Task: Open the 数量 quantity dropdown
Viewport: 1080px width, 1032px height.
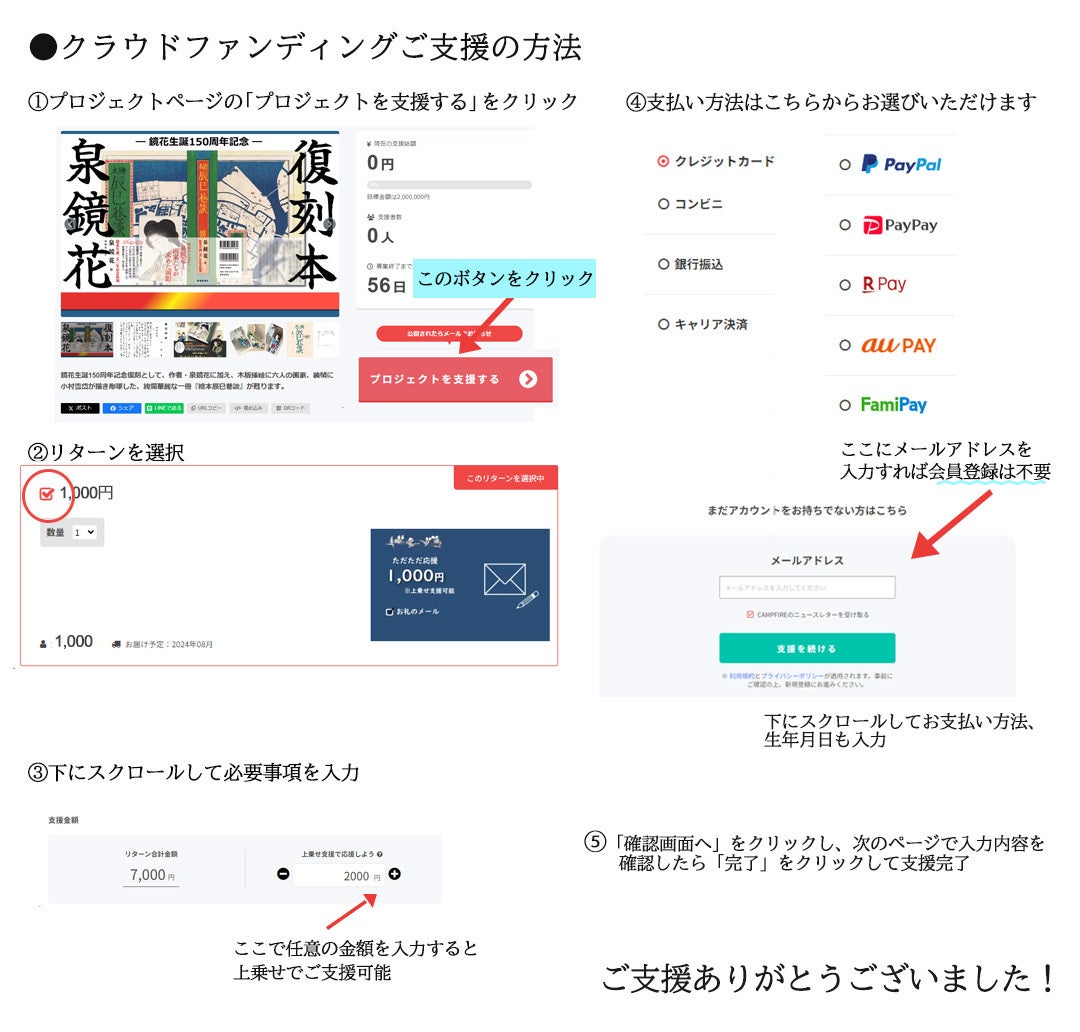Action: point(86,533)
